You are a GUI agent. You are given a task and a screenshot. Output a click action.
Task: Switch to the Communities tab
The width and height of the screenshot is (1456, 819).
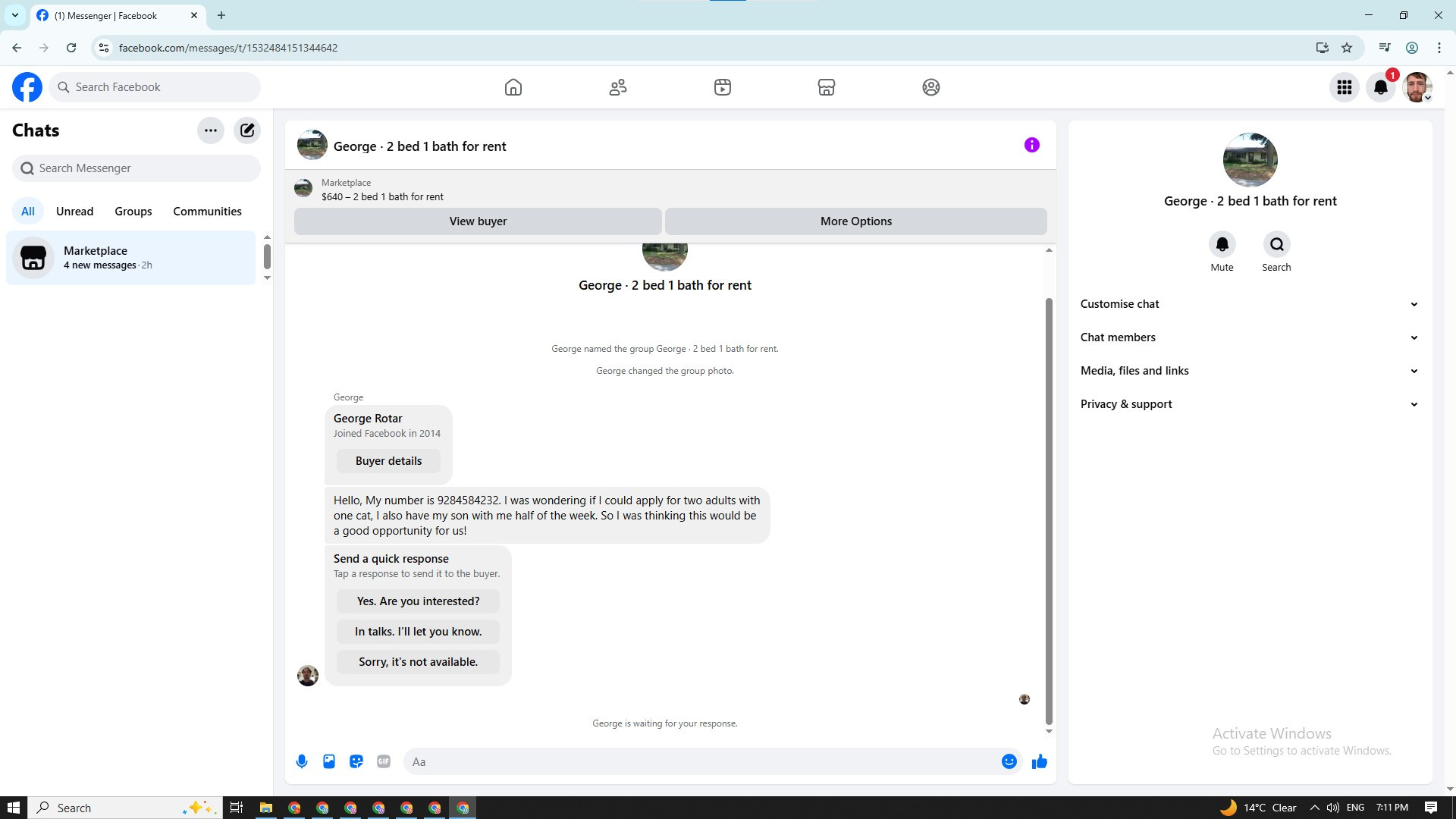click(x=207, y=212)
